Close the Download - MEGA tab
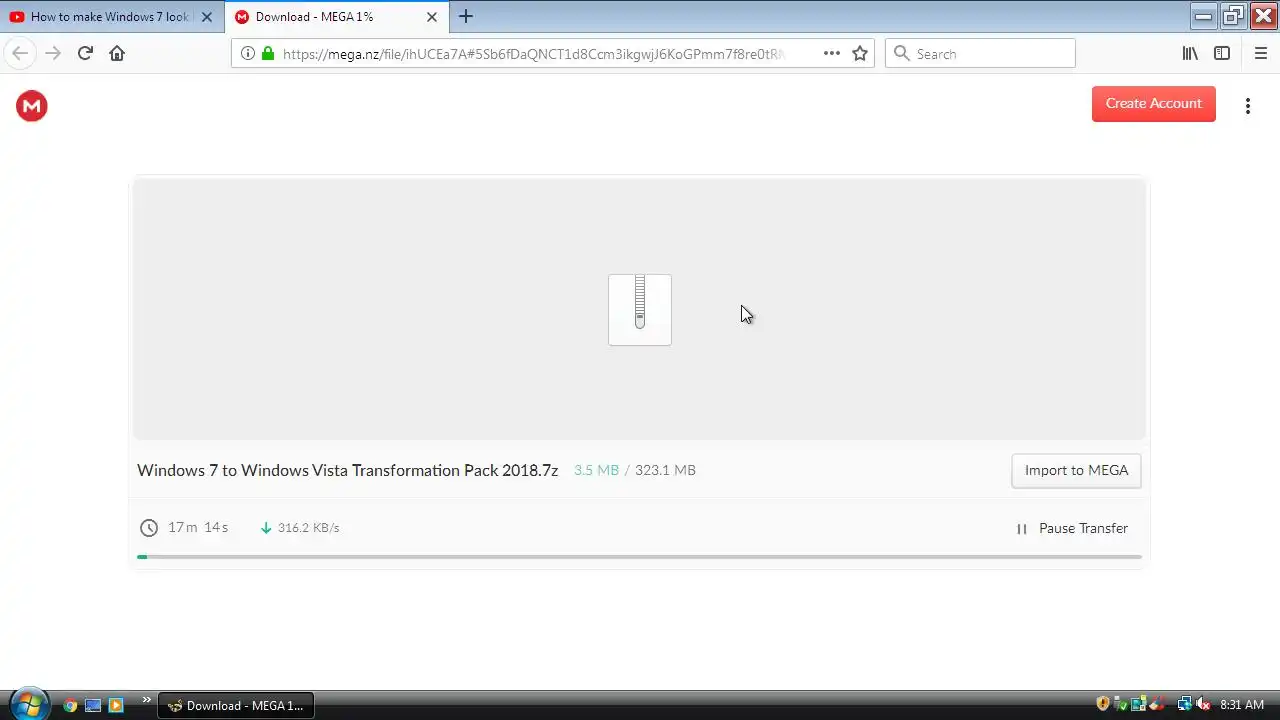The image size is (1280, 720). coord(432,17)
